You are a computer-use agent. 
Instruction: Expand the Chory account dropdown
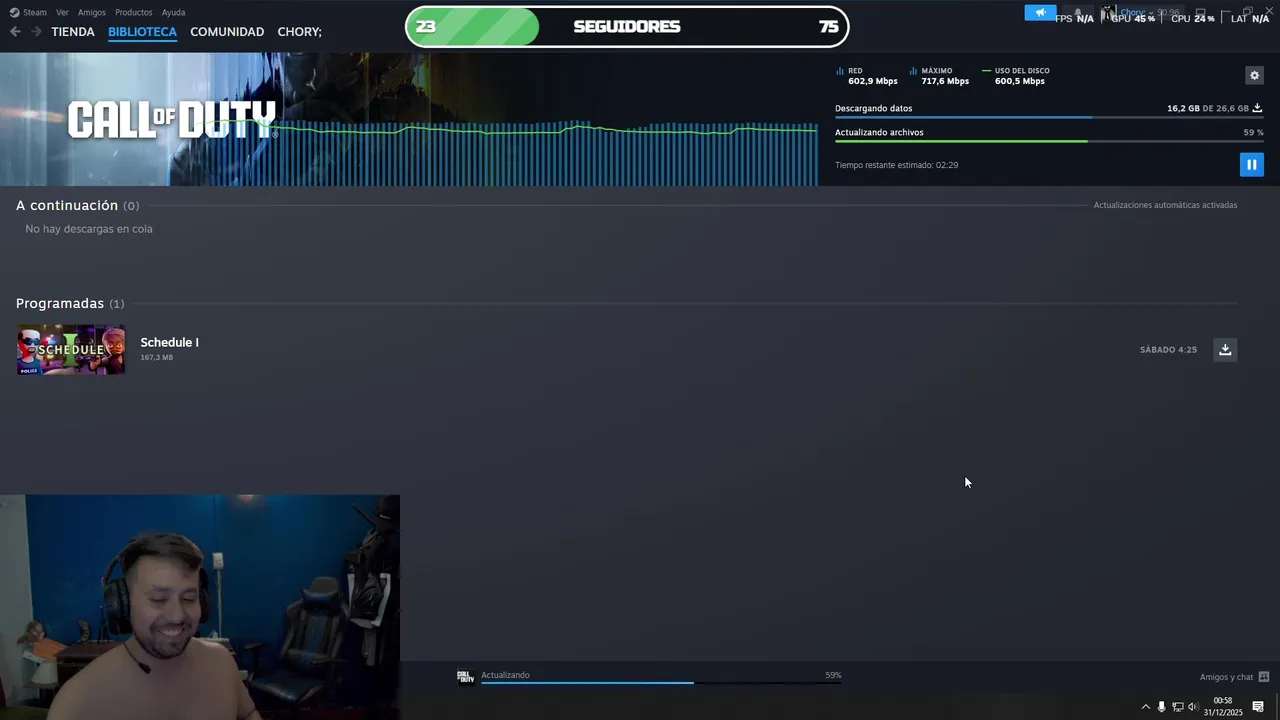click(1149, 13)
